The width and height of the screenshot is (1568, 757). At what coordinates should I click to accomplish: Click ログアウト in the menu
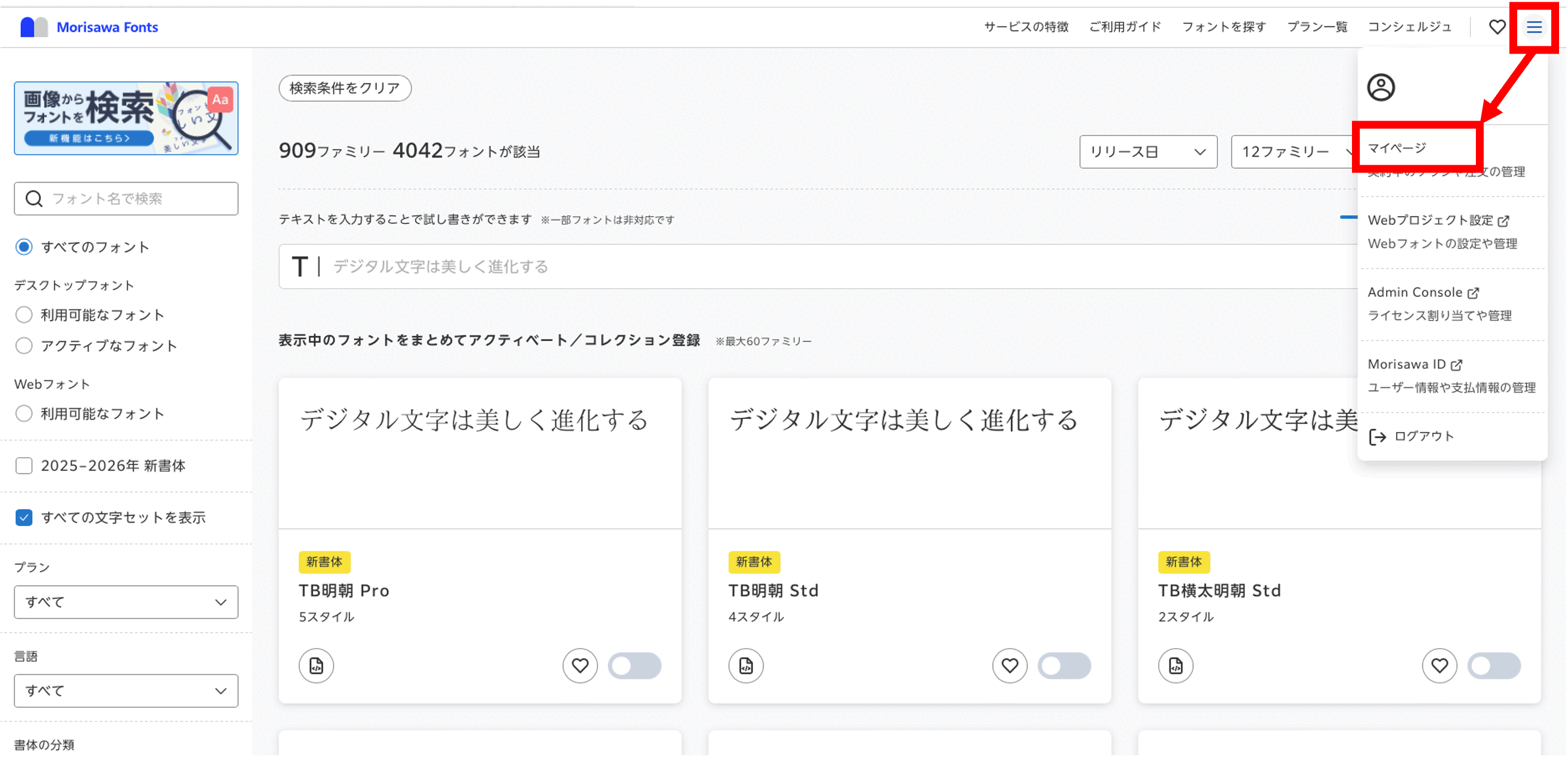click(1424, 437)
